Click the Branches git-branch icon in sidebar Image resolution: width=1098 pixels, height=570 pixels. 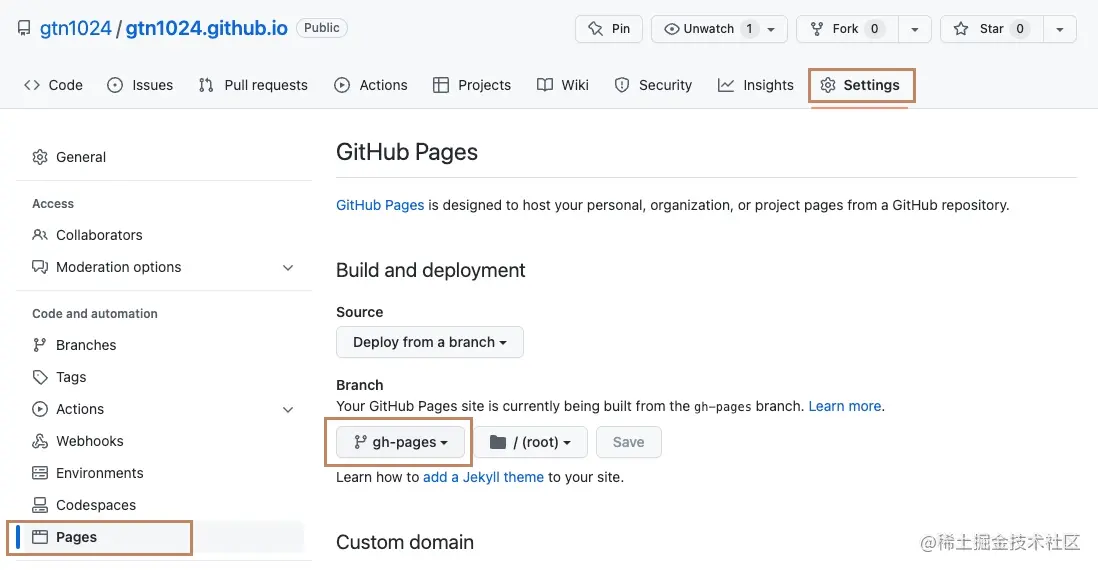coord(40,345)
